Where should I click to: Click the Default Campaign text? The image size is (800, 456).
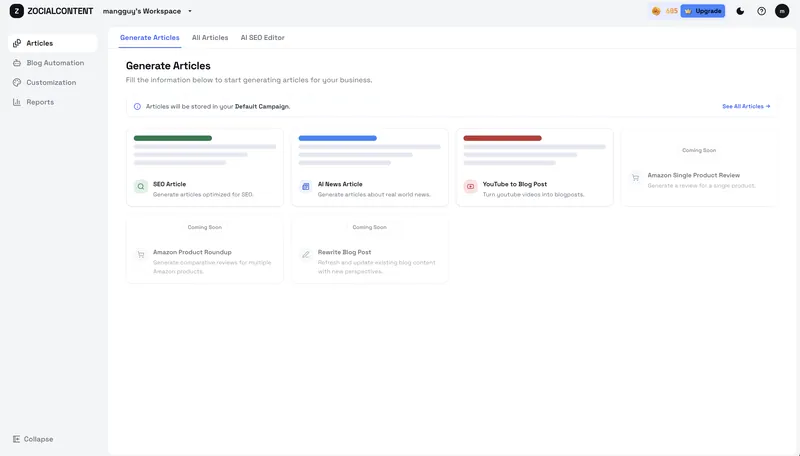[262, 107]
